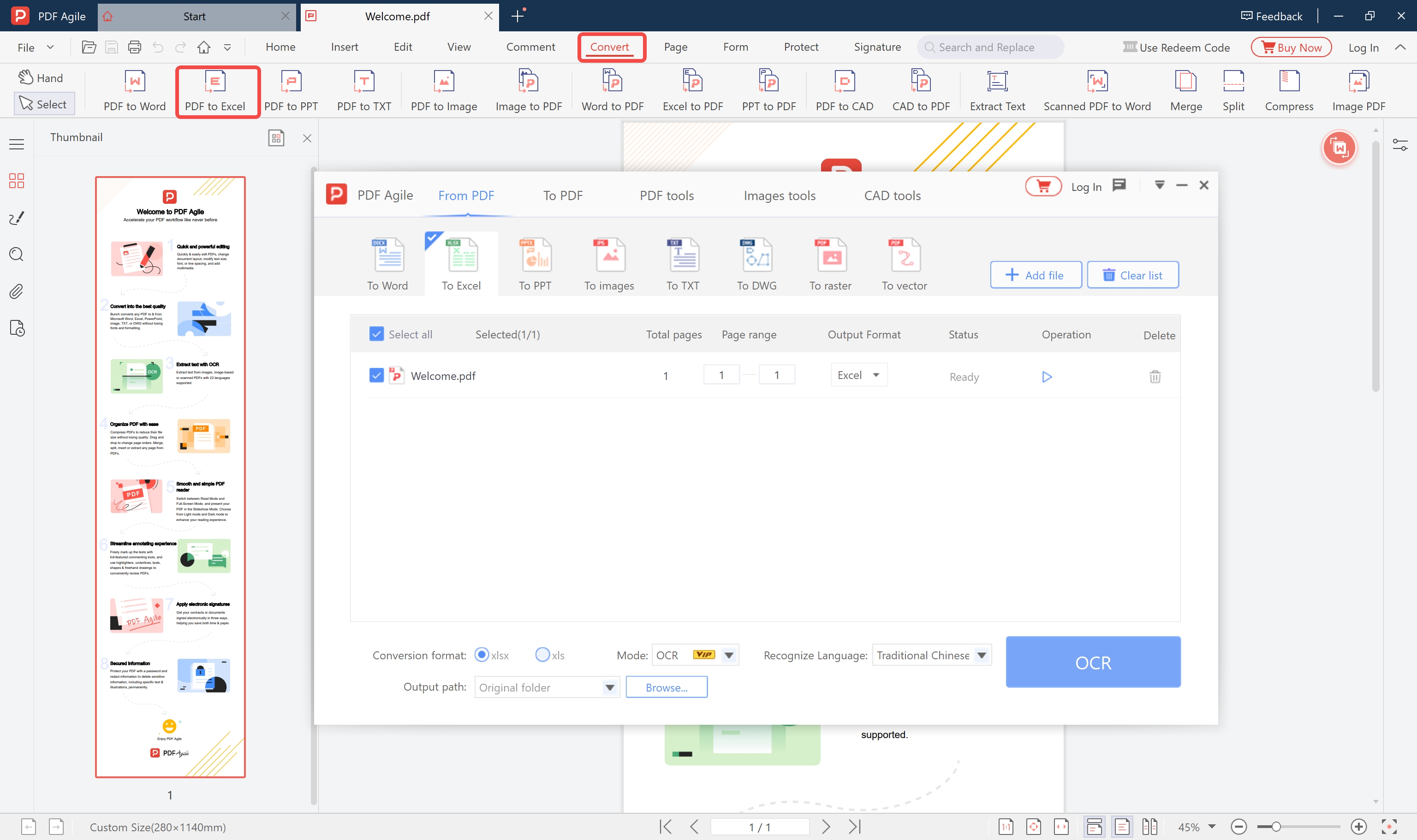Open Compress PDF tool
The image size is (1417, 840).
coord(1289,90)
